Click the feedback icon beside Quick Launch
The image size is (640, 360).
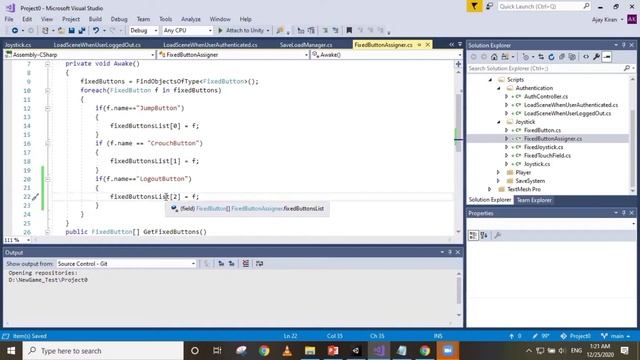[x=489, y=6]
